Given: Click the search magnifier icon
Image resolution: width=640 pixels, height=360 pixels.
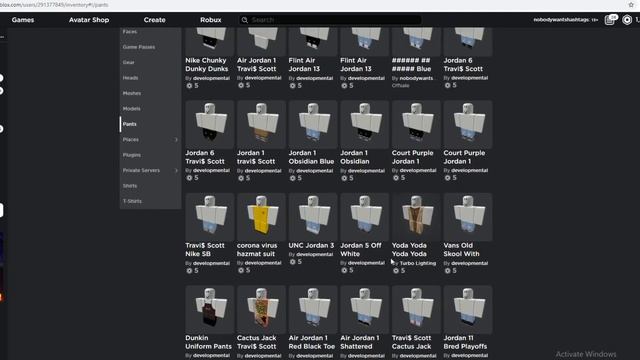Looking at the screenshot, I should 244,20.
